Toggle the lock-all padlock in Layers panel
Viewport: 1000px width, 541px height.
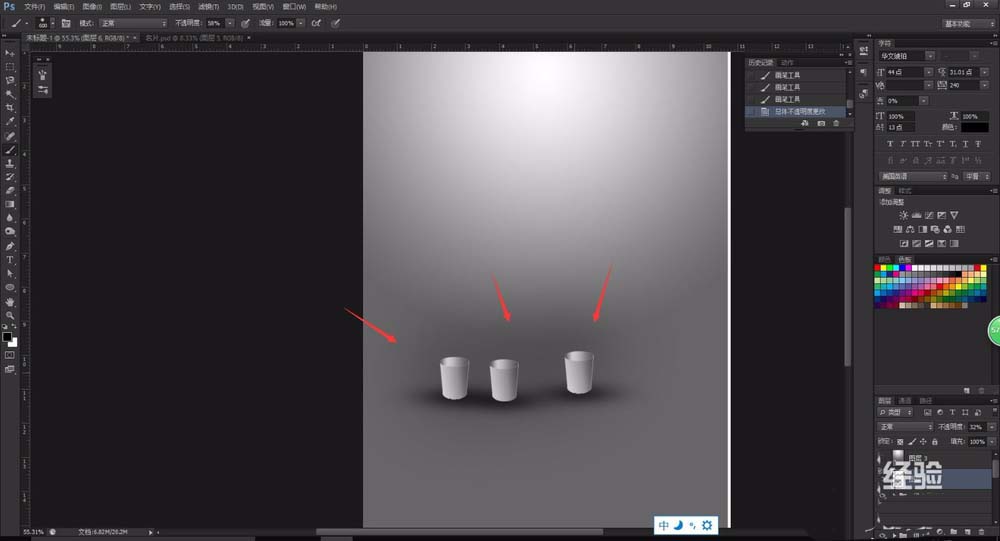935,441
